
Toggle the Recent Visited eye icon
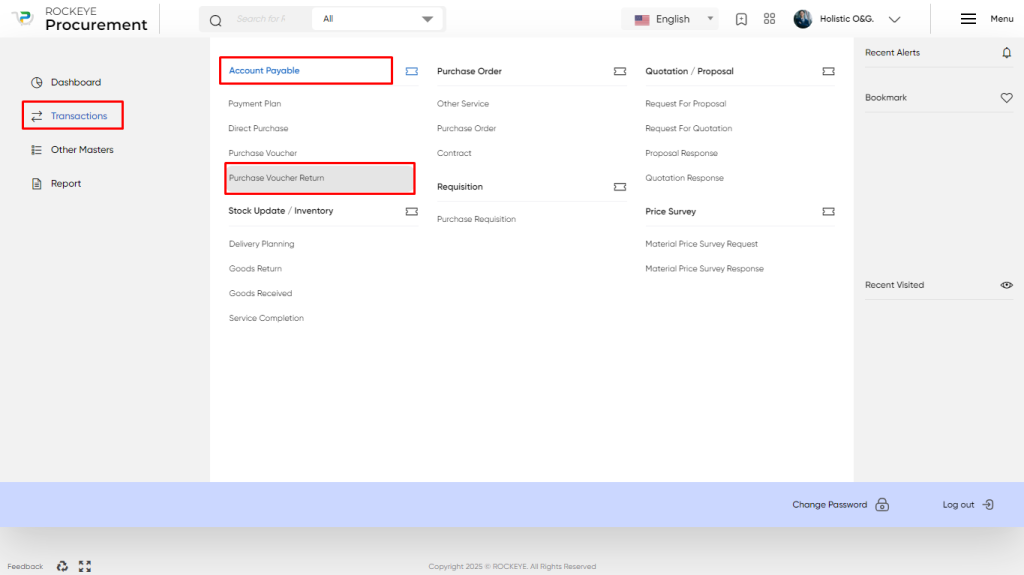(1006, 285)
